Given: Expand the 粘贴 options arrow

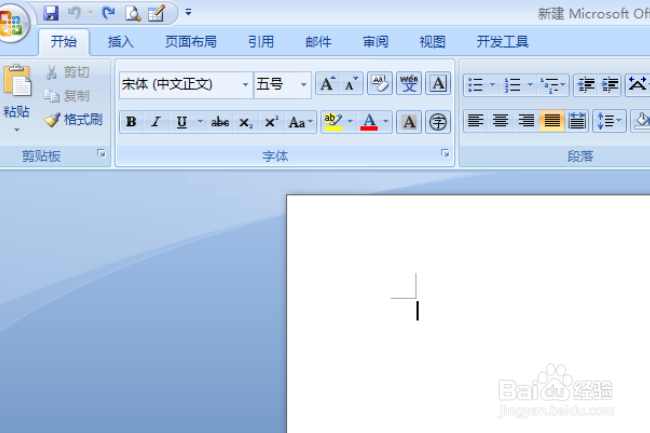Looking at the screenshot, I should click(17, 130).
